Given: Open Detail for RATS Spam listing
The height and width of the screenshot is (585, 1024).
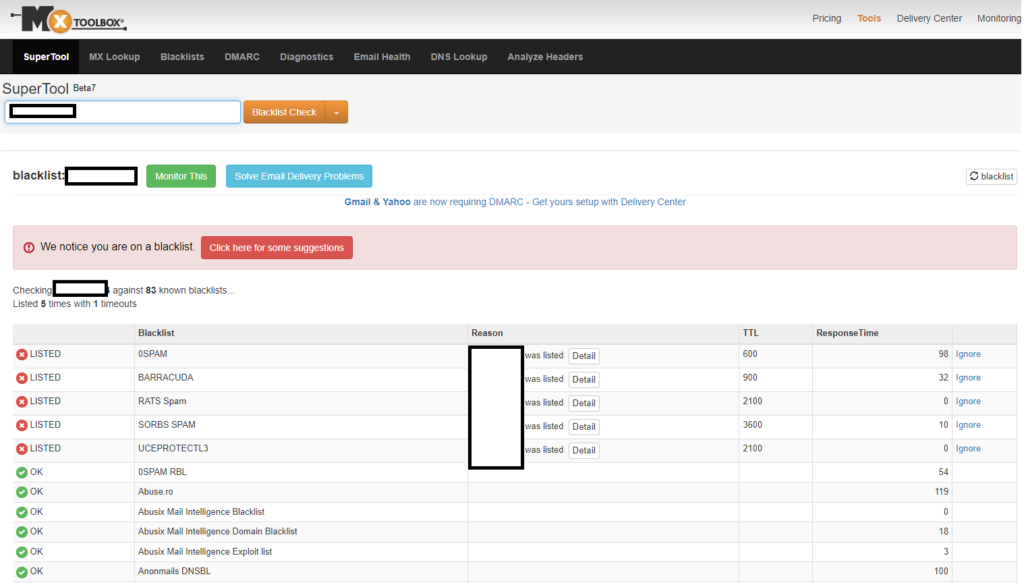Looking at the screenshot, I should [x=584, y=403].
